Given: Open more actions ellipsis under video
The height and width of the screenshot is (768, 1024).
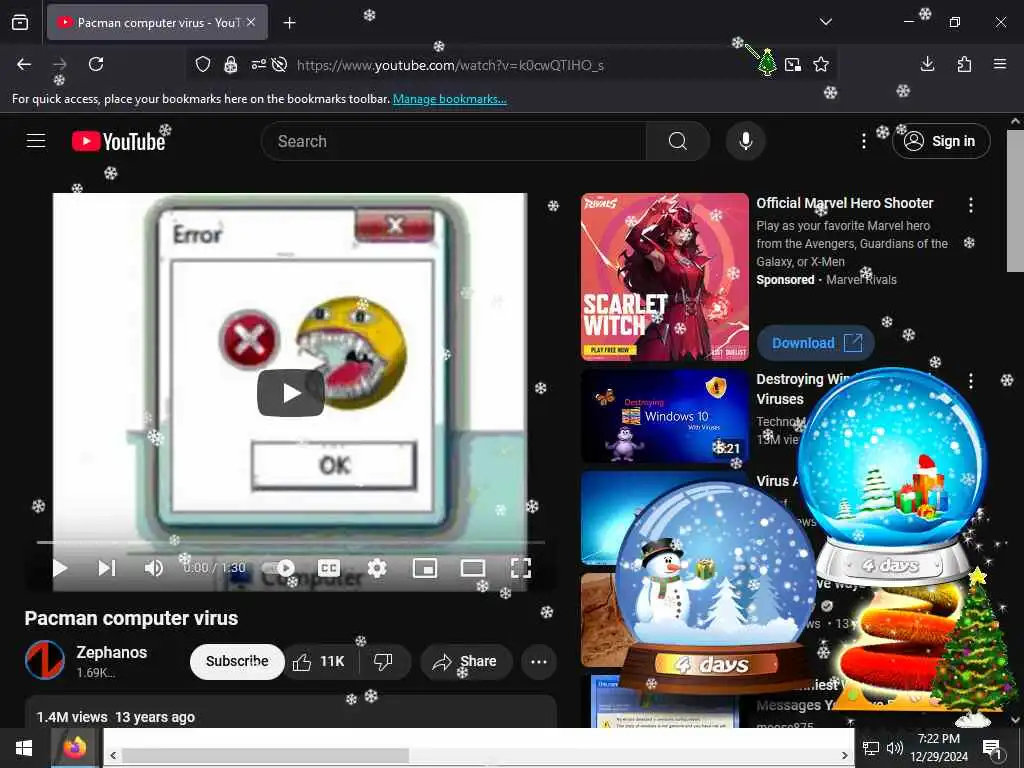Looking at the screenshot, I should coord(539,662).
